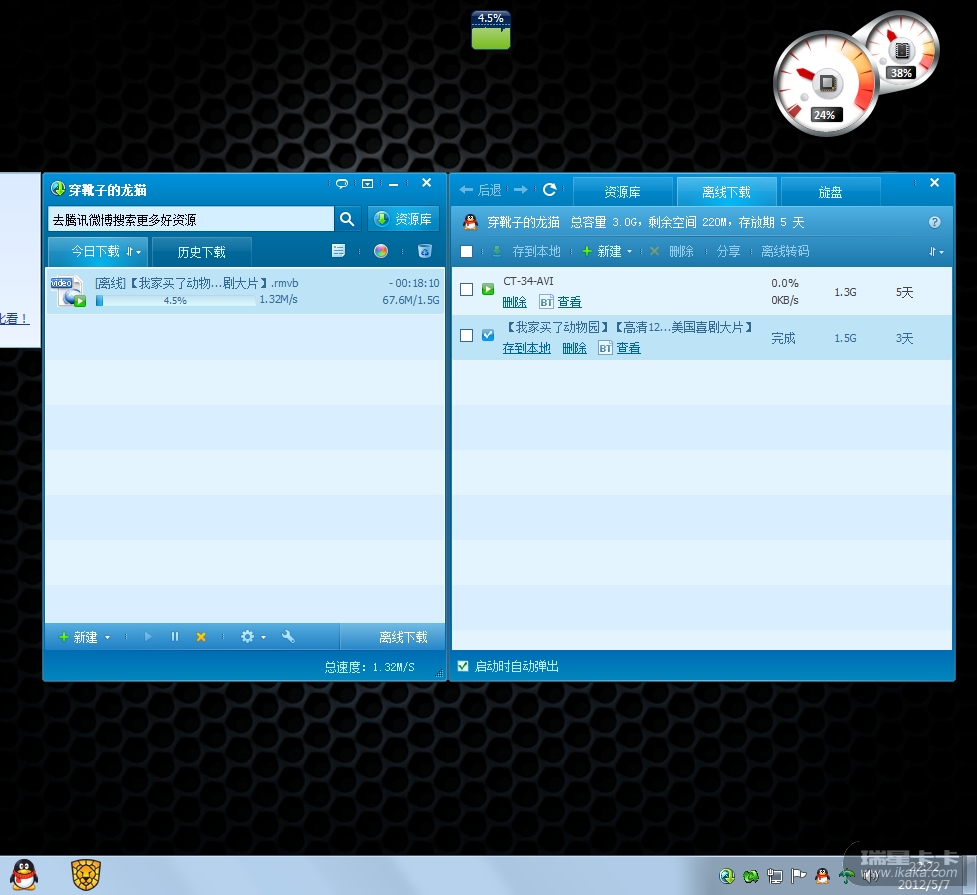Click the 38% memory gauge widget
Viewport: 977px width, 895px height.
pyautogui.click(x=901, y=50)
